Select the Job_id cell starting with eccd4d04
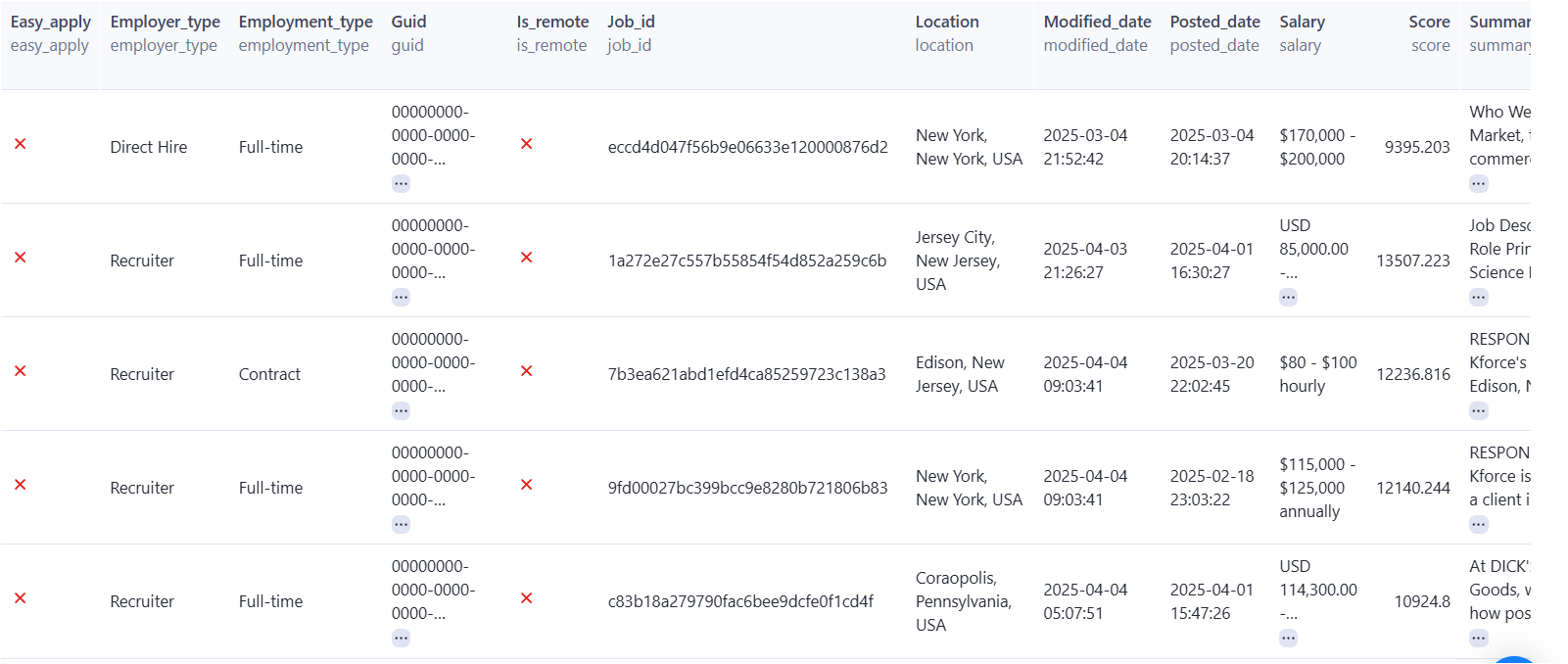 [746, 146]
